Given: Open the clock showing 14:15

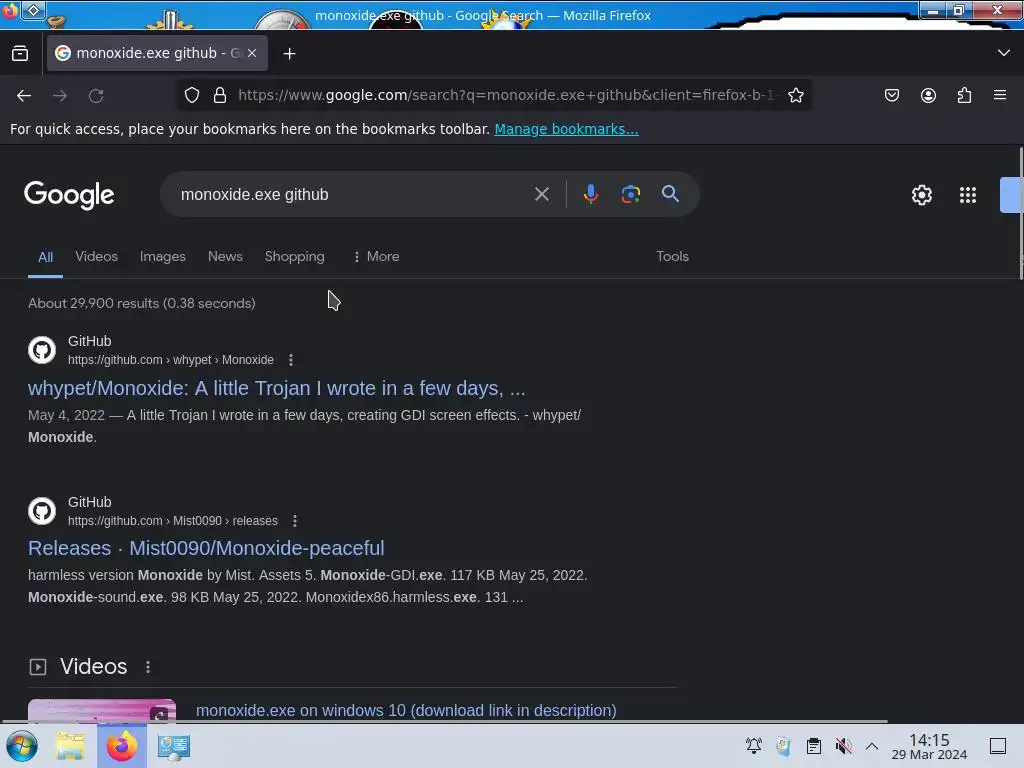Looking at the screenshot, I should [x=929, y=746].
